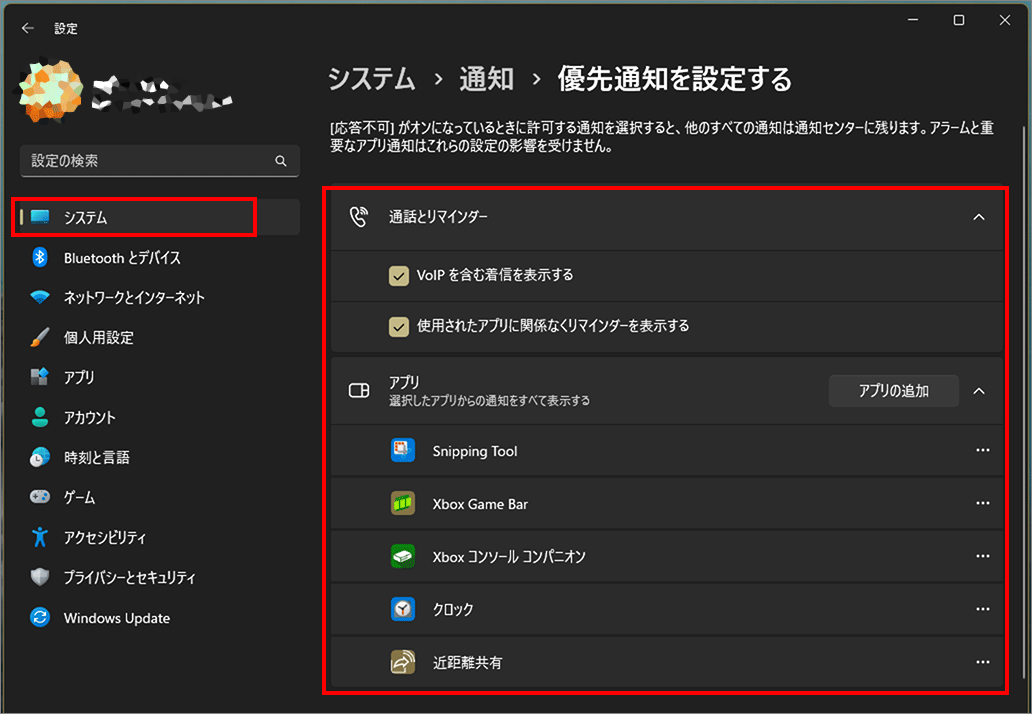Image resolution: width=1032 pixels, height=714 pixels.
Task: Click the 通話とリマインダー header text
Action: click(x=438, y=217)
